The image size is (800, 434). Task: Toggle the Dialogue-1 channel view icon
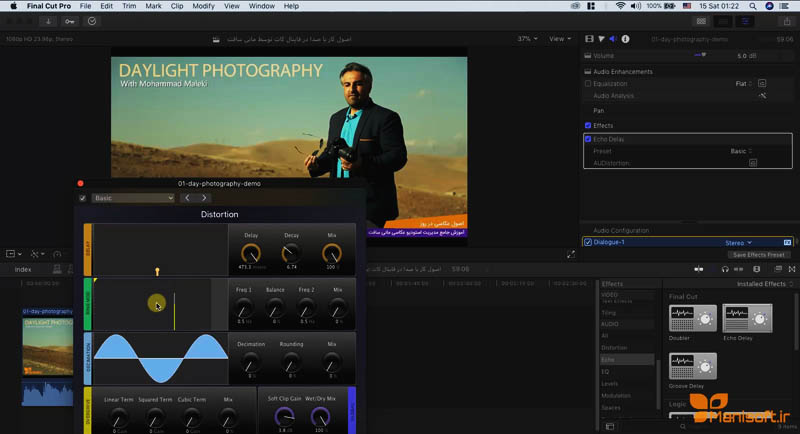point(787,242)
